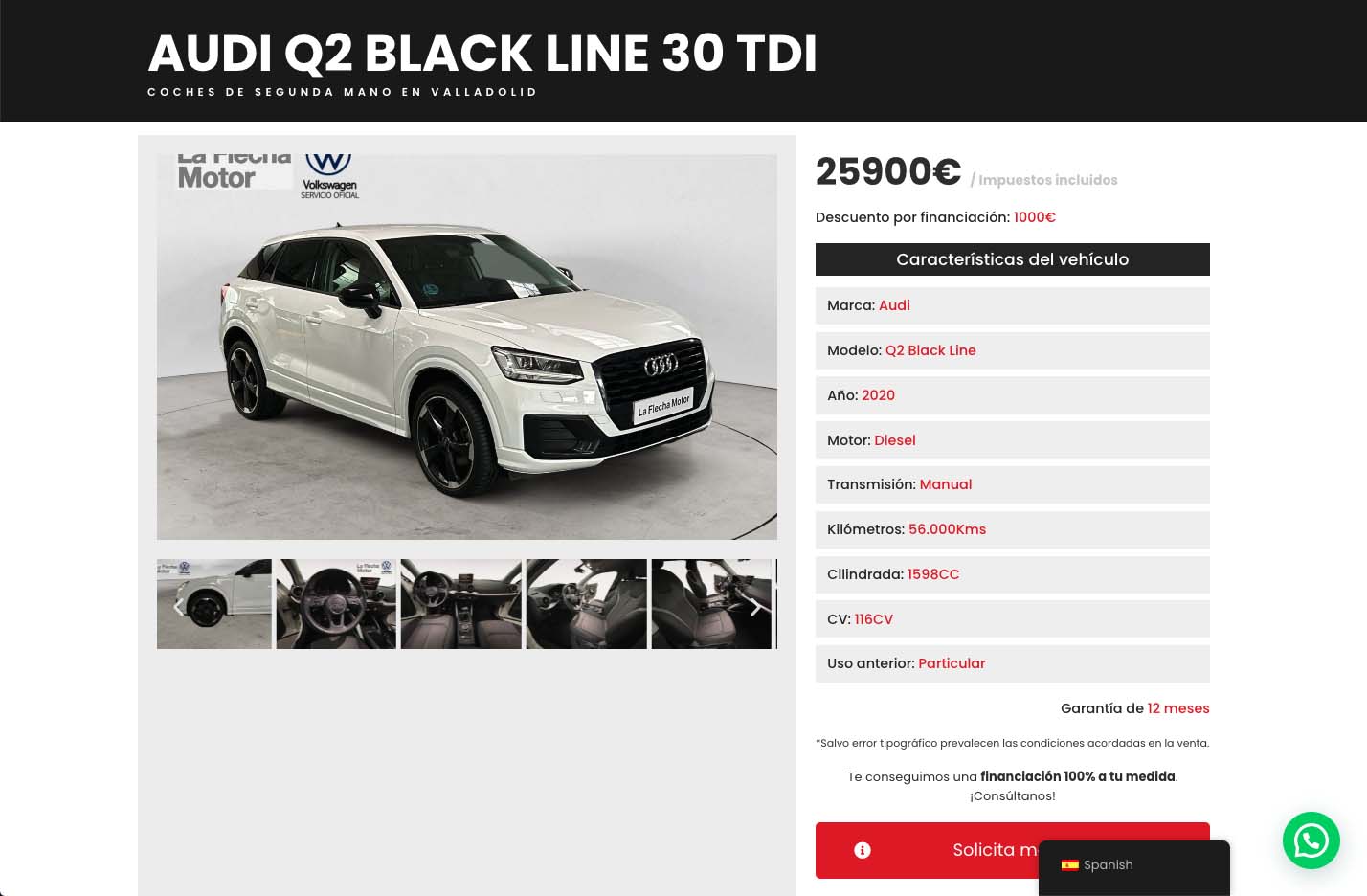The height and width of the screenshot is (896, 1367).
Task: Select the rear seats thumbnail
Action: click(x=711, y=604)
